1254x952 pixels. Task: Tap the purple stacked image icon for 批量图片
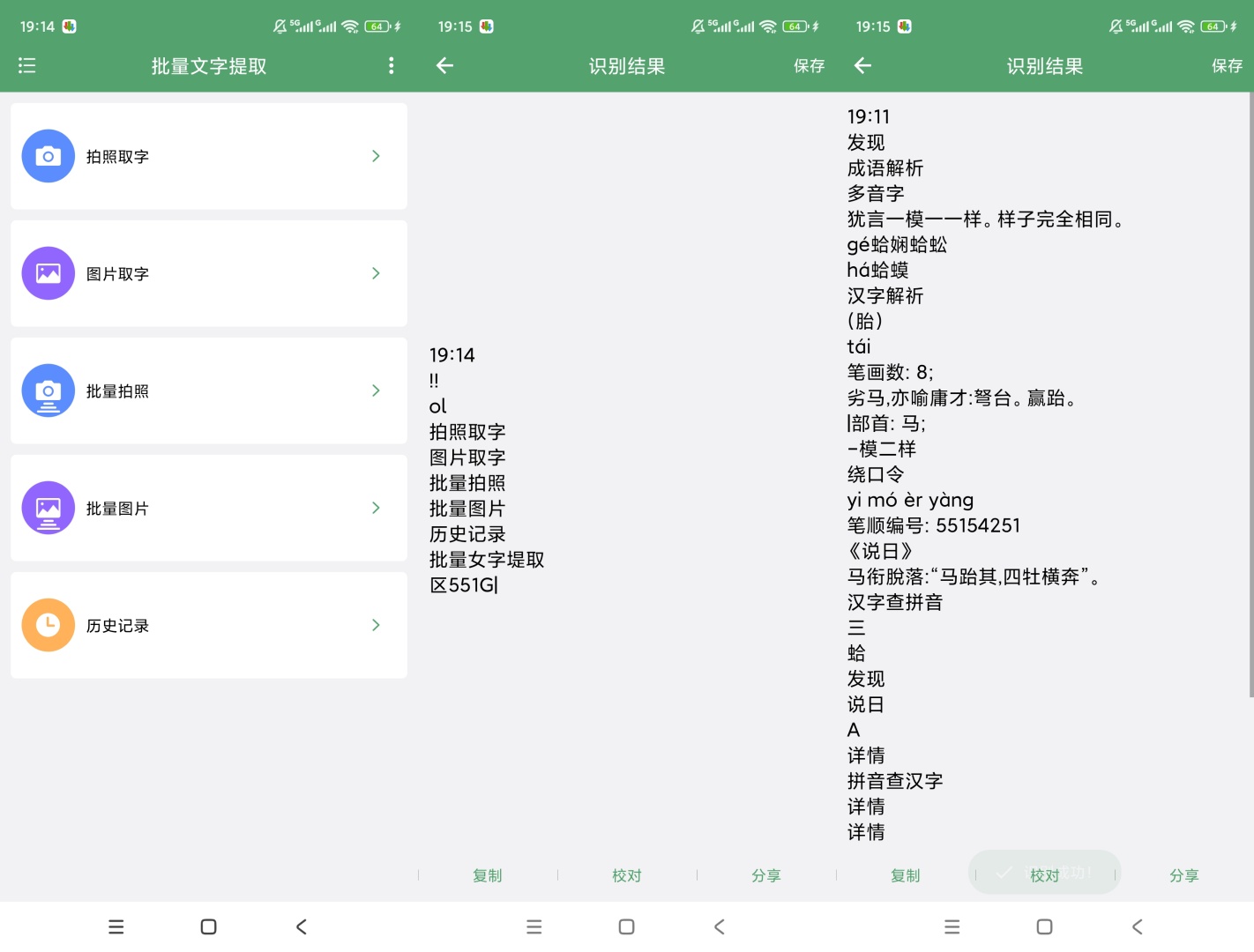(49, 508)
